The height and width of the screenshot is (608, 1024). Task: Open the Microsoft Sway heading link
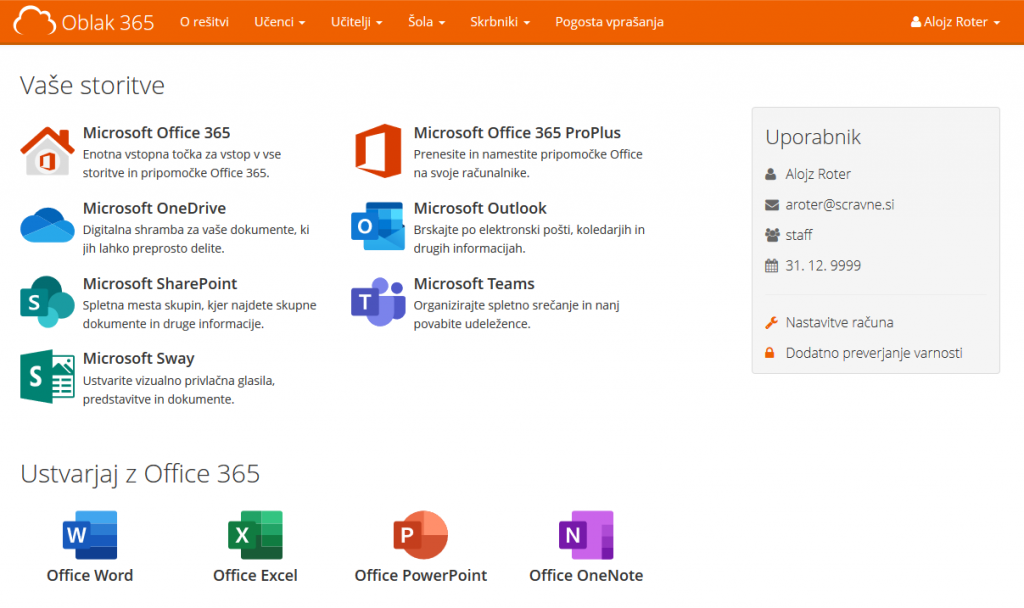point(138,359)
